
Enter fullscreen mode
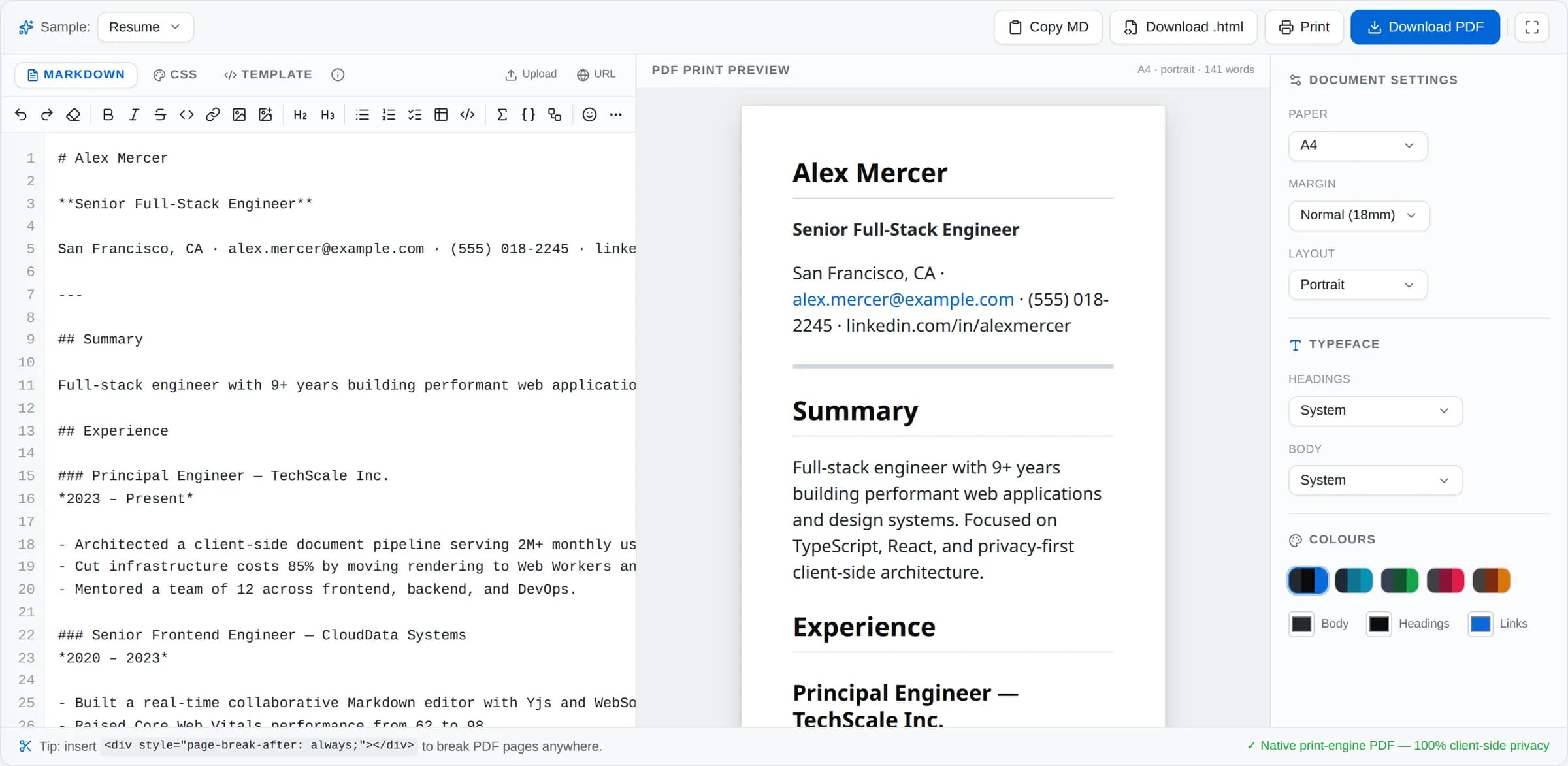pyautogui.click(x=1531, y=27)
